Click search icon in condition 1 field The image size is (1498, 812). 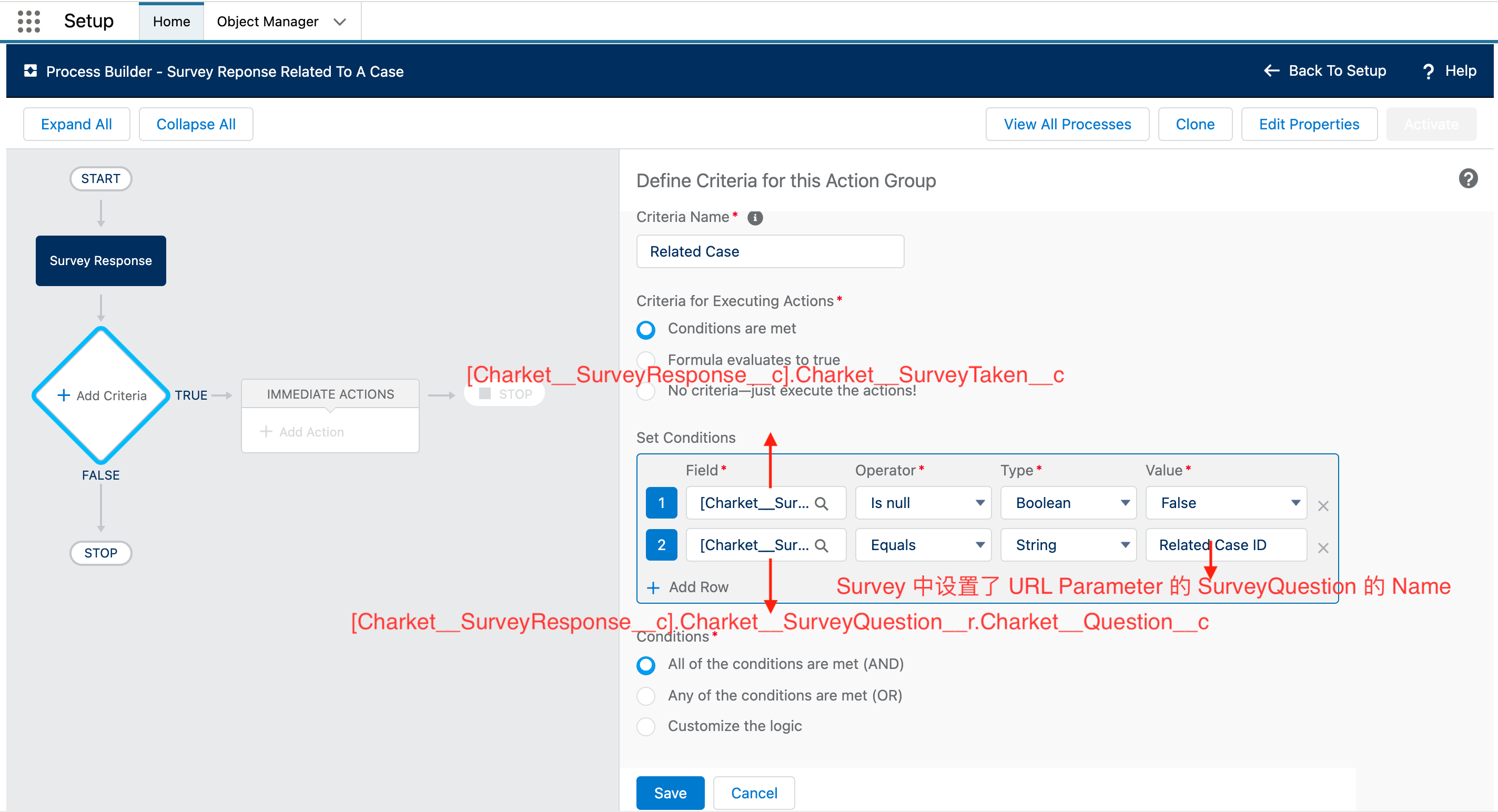(821, 503)
